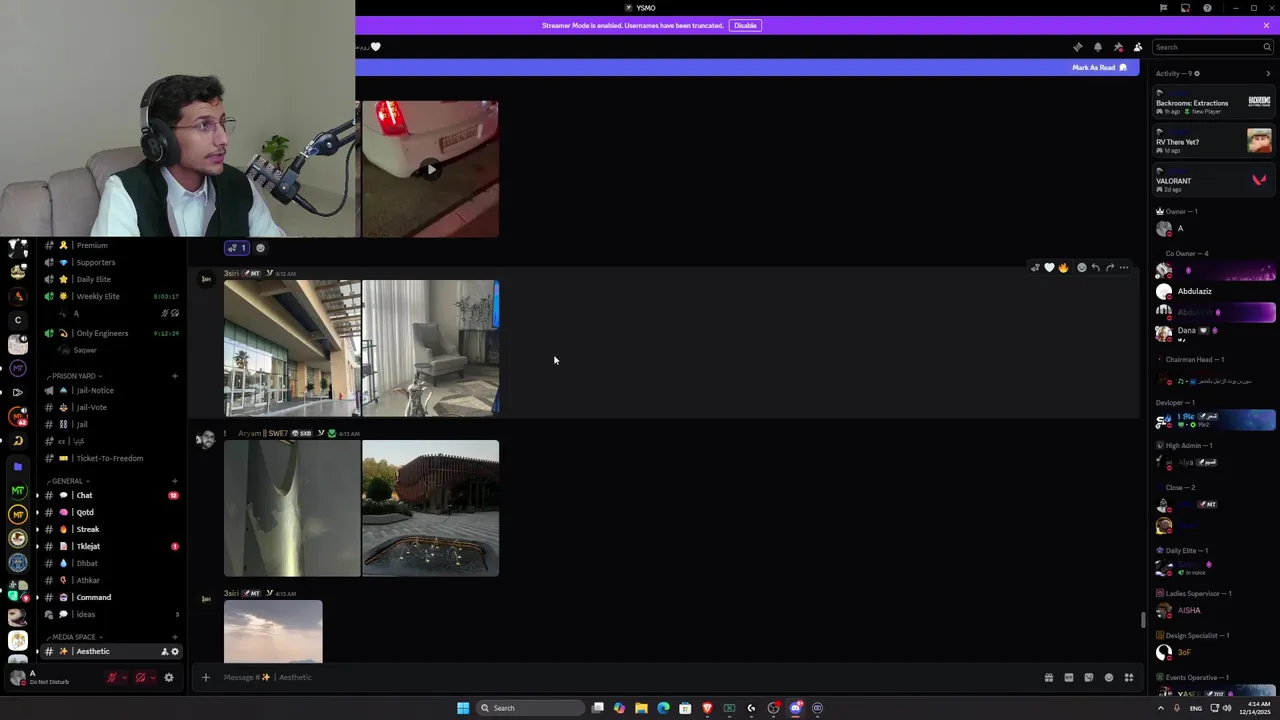Create channel in GENERAL category
This screenshot has width=1280, height=720.
(174, 481)
